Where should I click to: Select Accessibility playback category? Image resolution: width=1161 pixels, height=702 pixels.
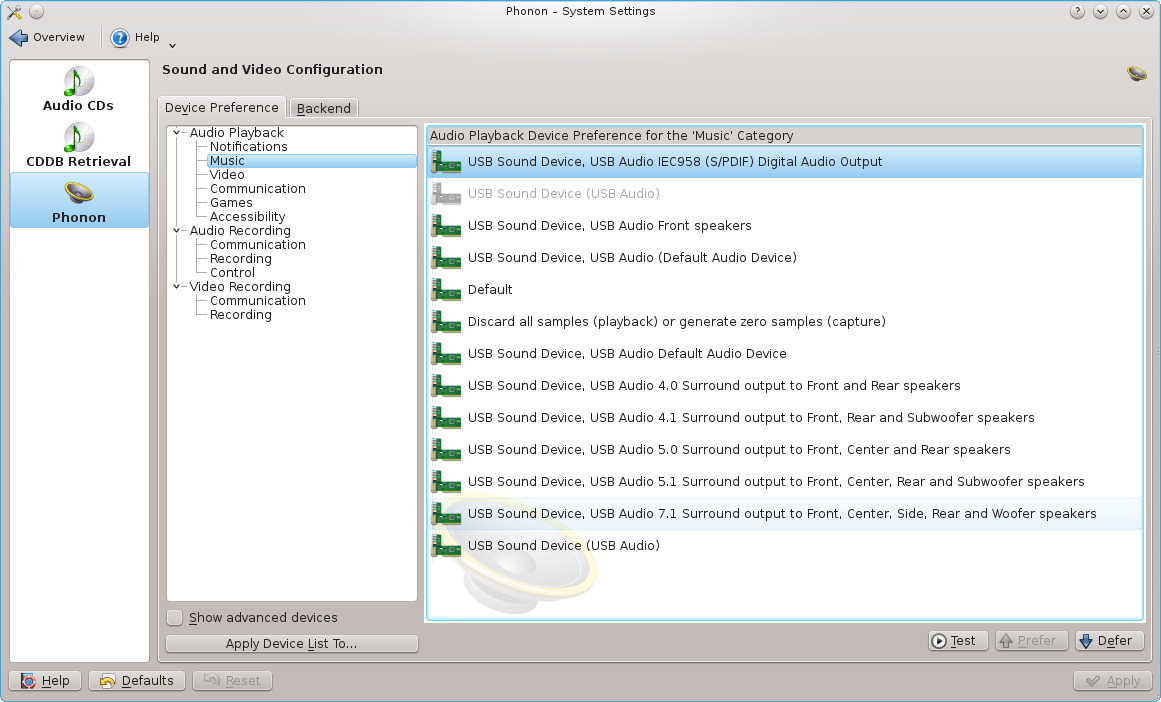[247, 217]
